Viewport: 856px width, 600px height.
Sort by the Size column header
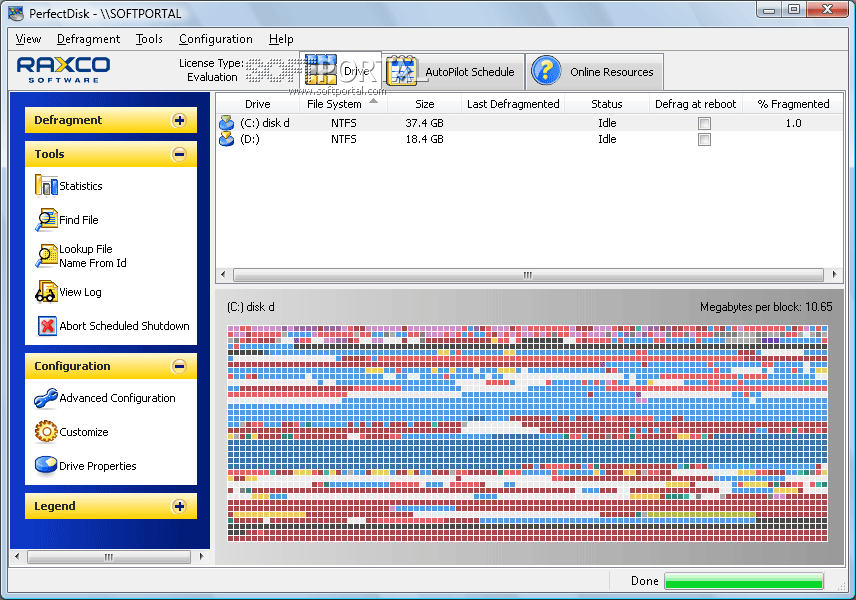coord(424,104)
